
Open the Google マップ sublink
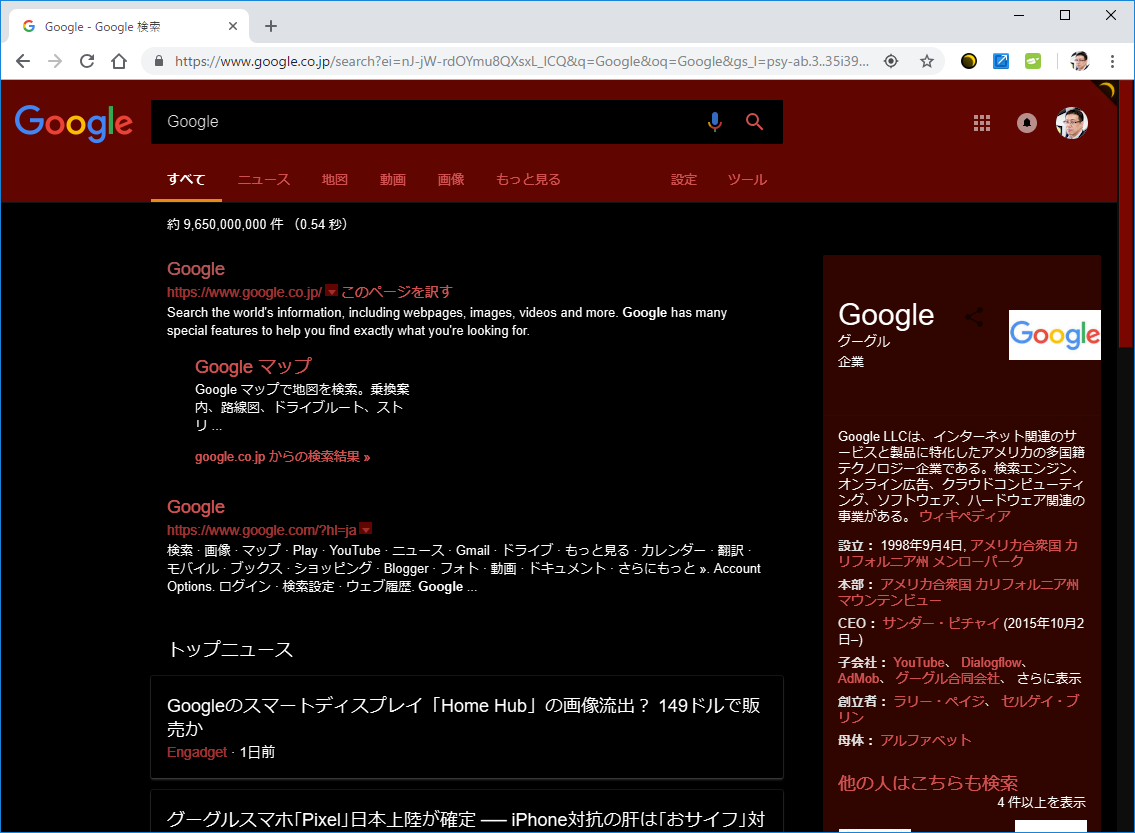coord(253,366)
